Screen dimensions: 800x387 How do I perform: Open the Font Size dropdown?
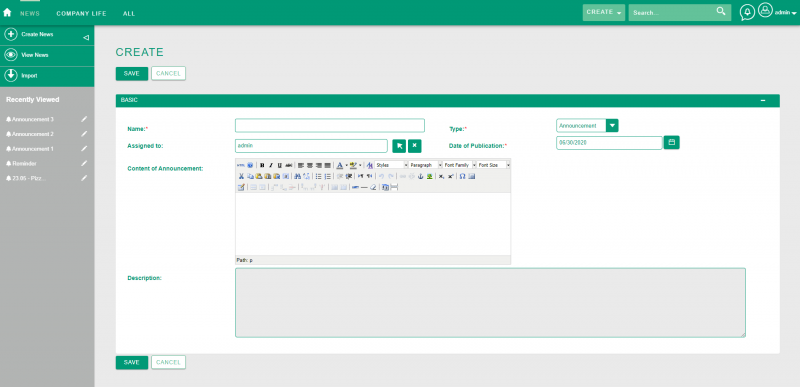coord(494,165)
